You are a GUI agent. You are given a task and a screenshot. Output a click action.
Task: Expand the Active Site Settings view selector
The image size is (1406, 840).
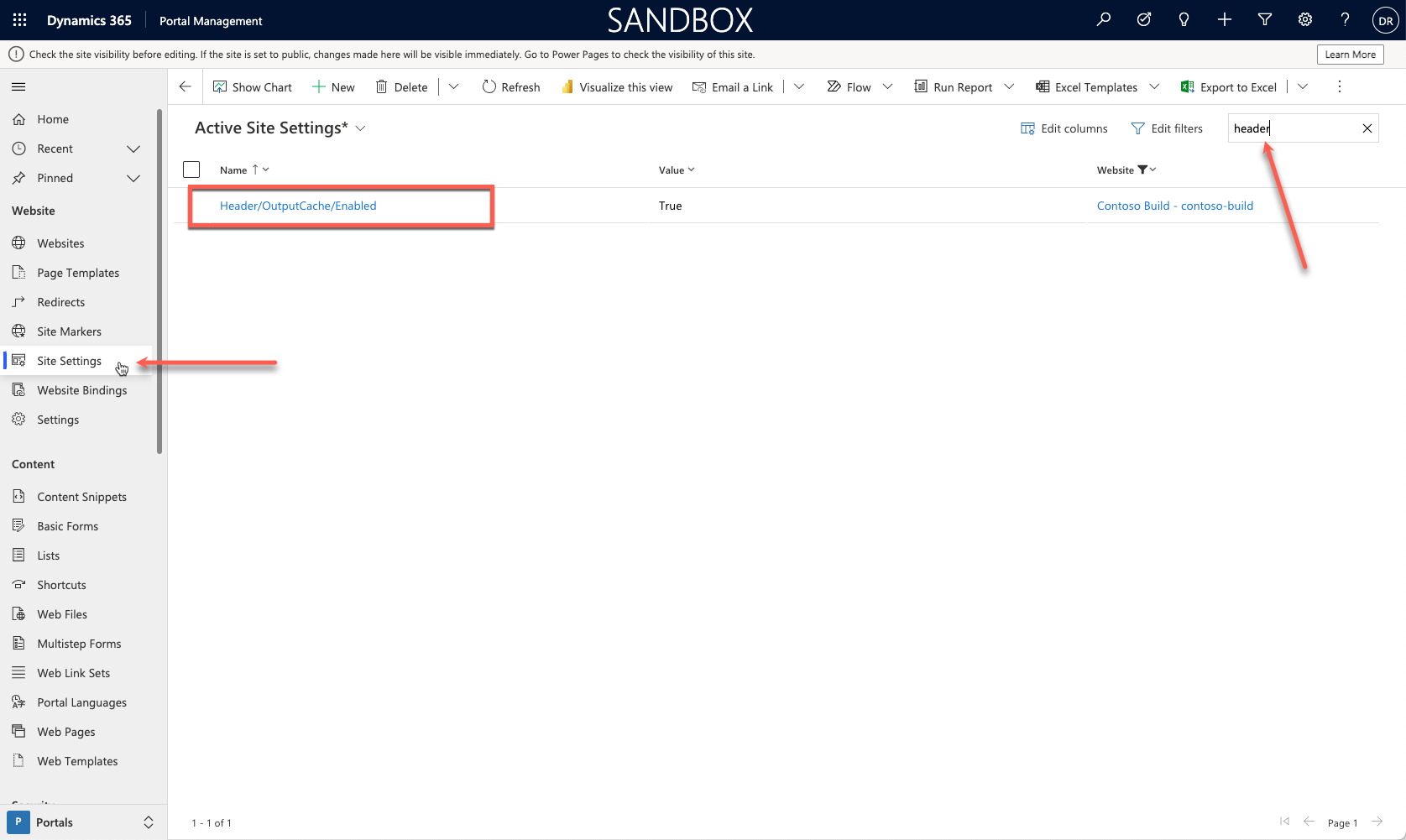coord(361,128)
